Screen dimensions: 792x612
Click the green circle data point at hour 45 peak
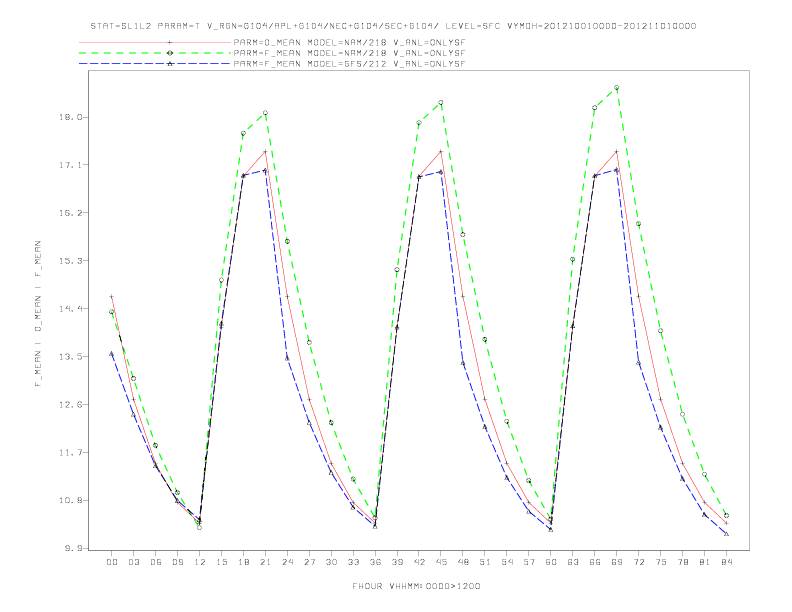tap(441, 103)
